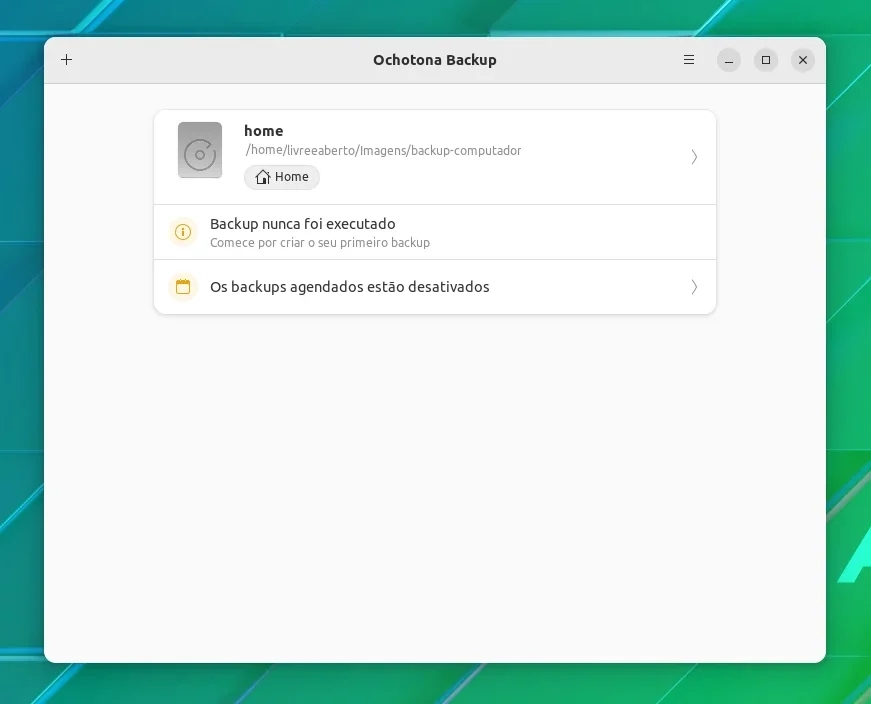This screenshot has height=704, width=871.
Task: Click the gray backup disk icon
Action: [200, 150]
